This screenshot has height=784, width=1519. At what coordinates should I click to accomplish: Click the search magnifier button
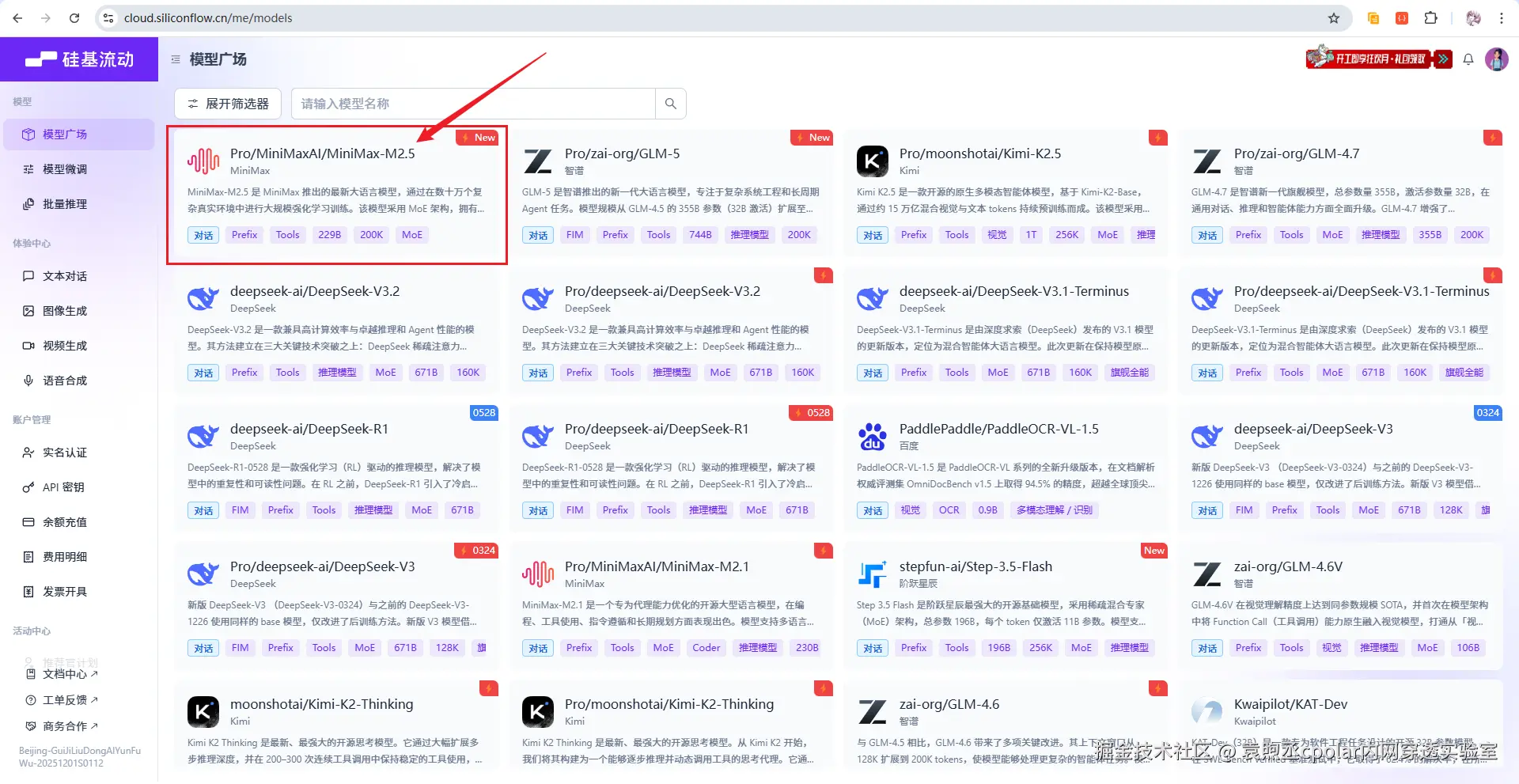(x=670, y=104)
